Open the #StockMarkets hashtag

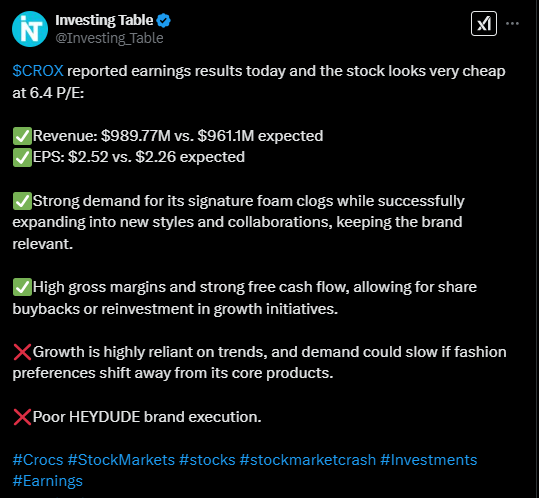point(121,460)
